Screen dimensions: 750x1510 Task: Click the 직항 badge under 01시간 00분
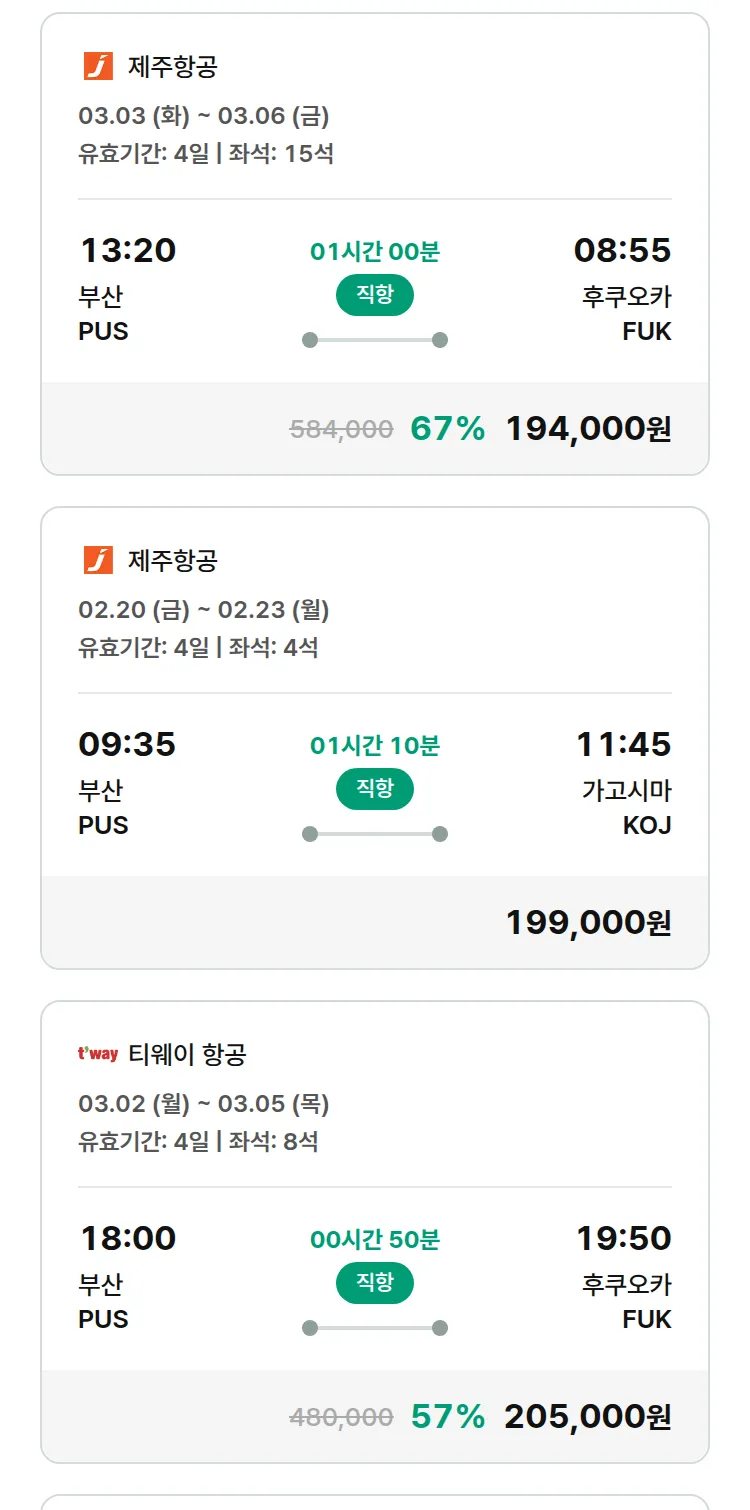(374, 295)
